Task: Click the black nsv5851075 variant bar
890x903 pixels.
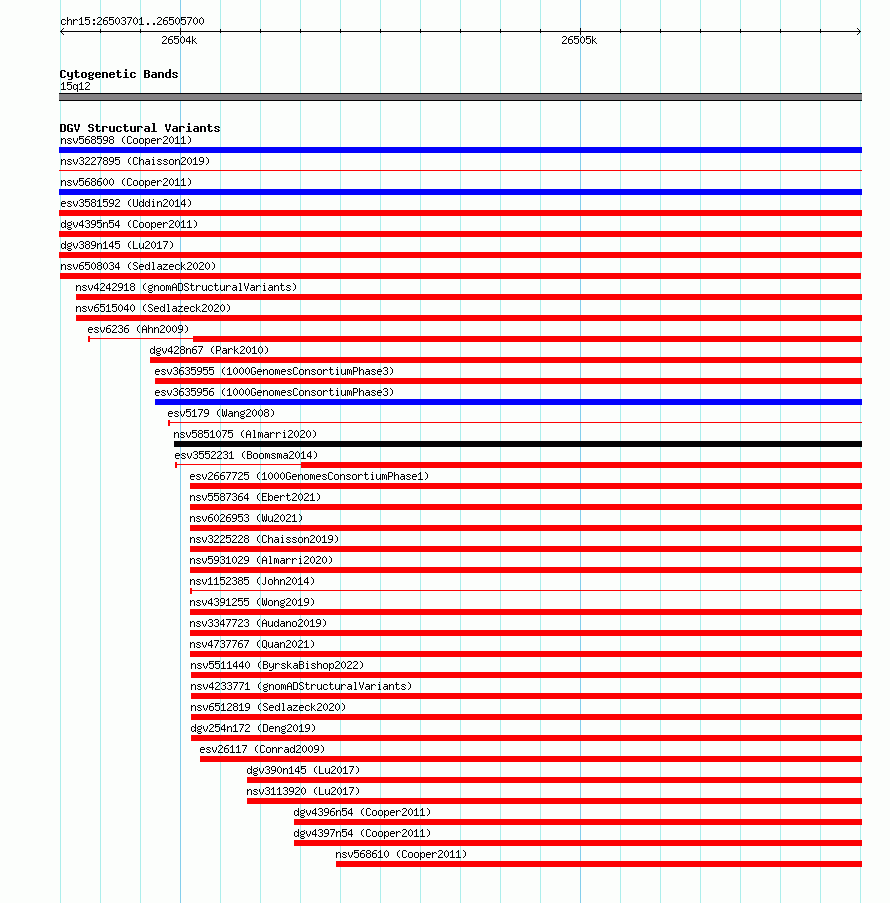Action: tap(518, 444)
